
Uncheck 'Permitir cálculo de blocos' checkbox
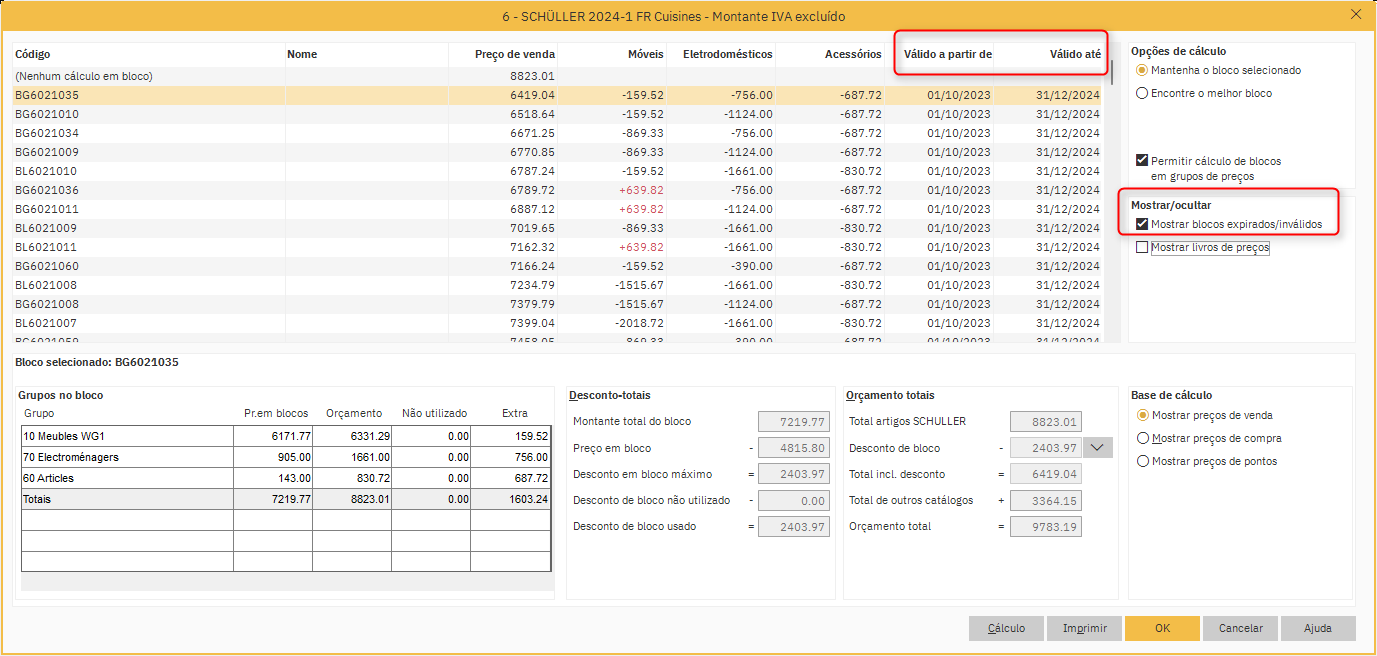[1142, 161]
